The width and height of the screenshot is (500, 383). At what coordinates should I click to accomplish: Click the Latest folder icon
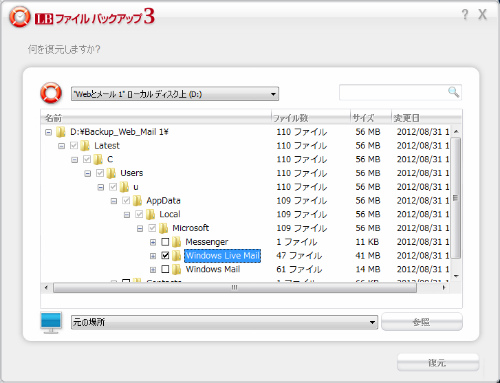tap(85, 146)
